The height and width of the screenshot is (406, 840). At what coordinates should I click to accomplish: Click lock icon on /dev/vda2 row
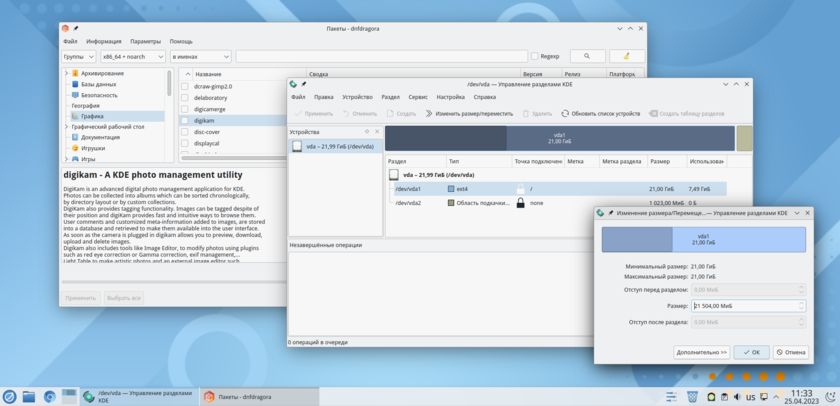click(x=520, y=203)
